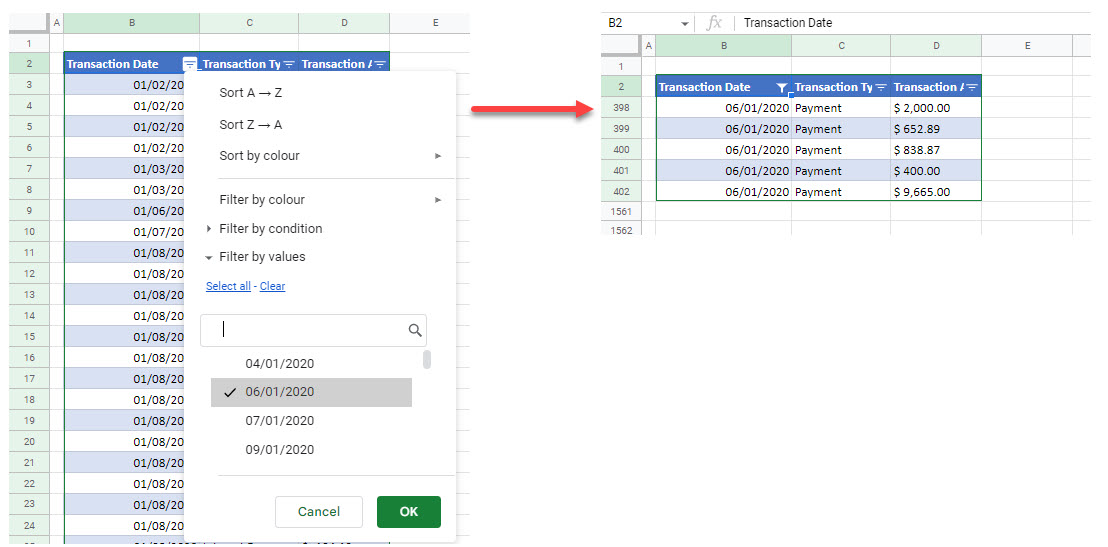
Task: Click filter icon on left Transaction Amount header
Action: coord(380,64)
